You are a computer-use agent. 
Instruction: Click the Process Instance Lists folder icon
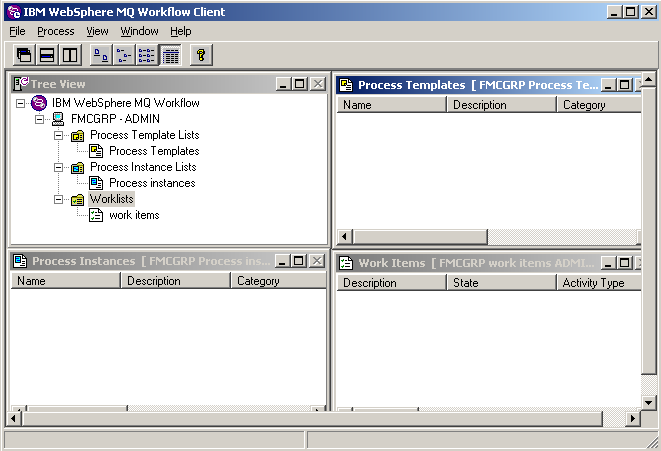tap(77, 167)
